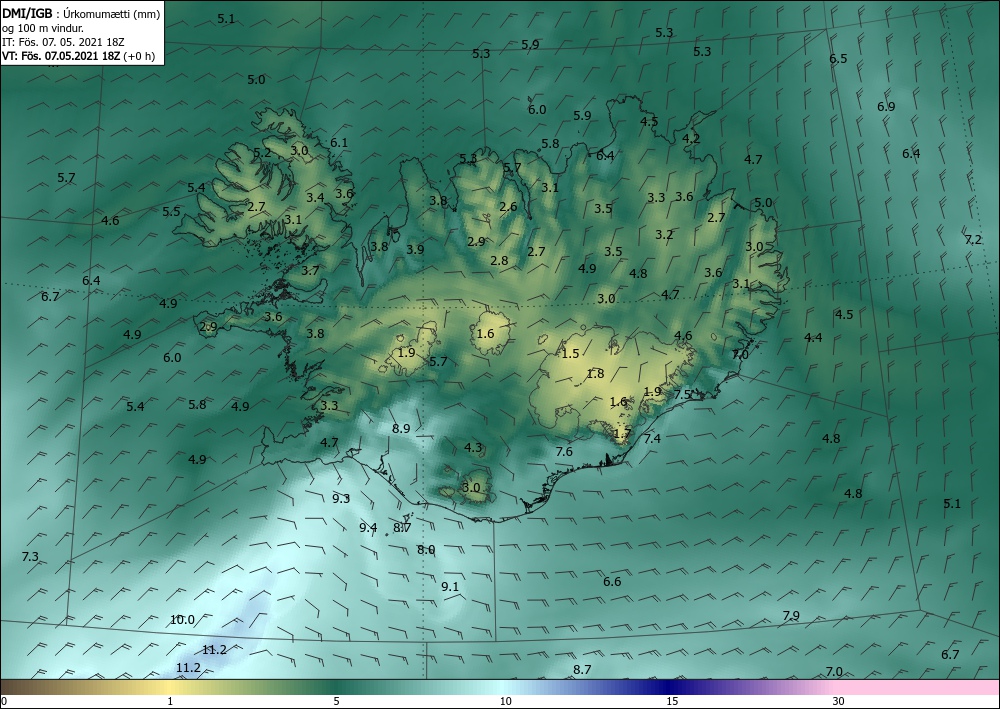Click the 6.1 value on the map
1000x709 pixels.
pos(339,143)
